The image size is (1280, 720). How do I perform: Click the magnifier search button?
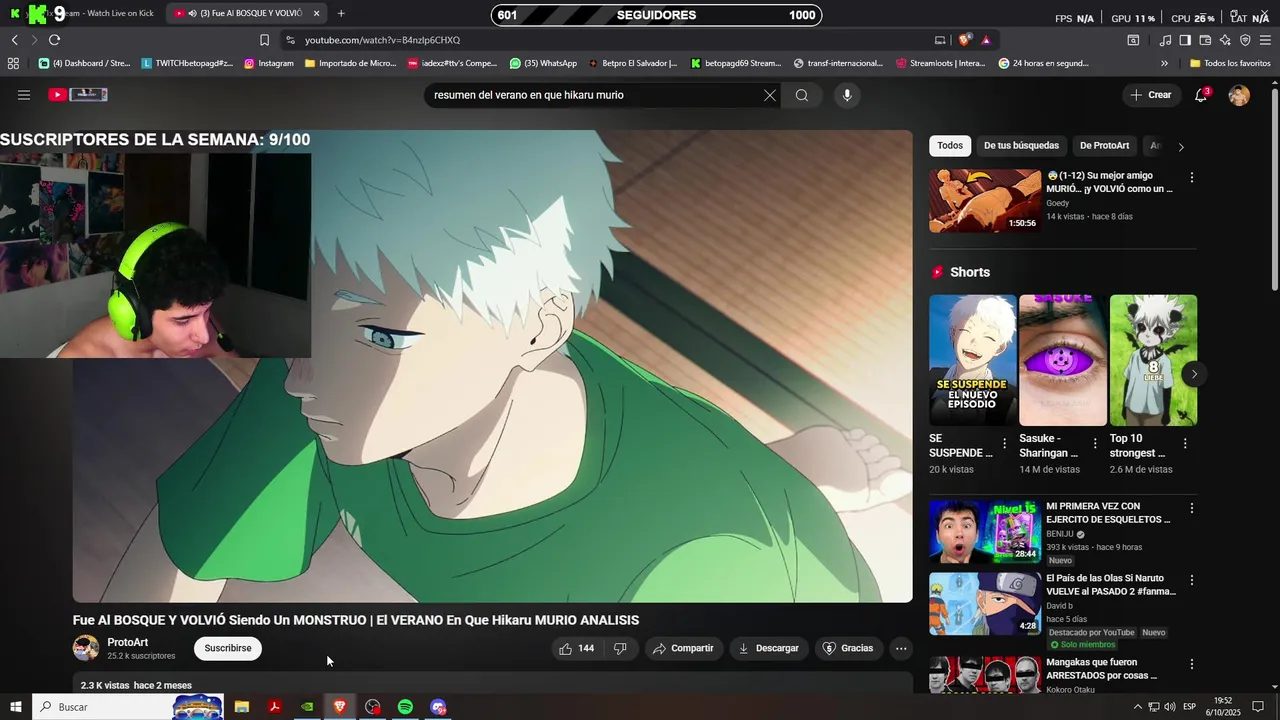pyautogui.click(x=802, y=95)
